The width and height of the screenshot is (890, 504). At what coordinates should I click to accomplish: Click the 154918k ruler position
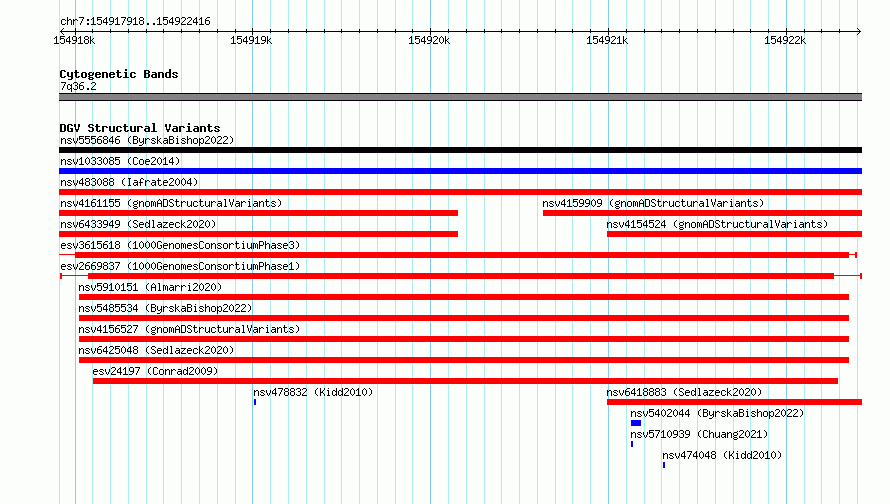[74, 40]
